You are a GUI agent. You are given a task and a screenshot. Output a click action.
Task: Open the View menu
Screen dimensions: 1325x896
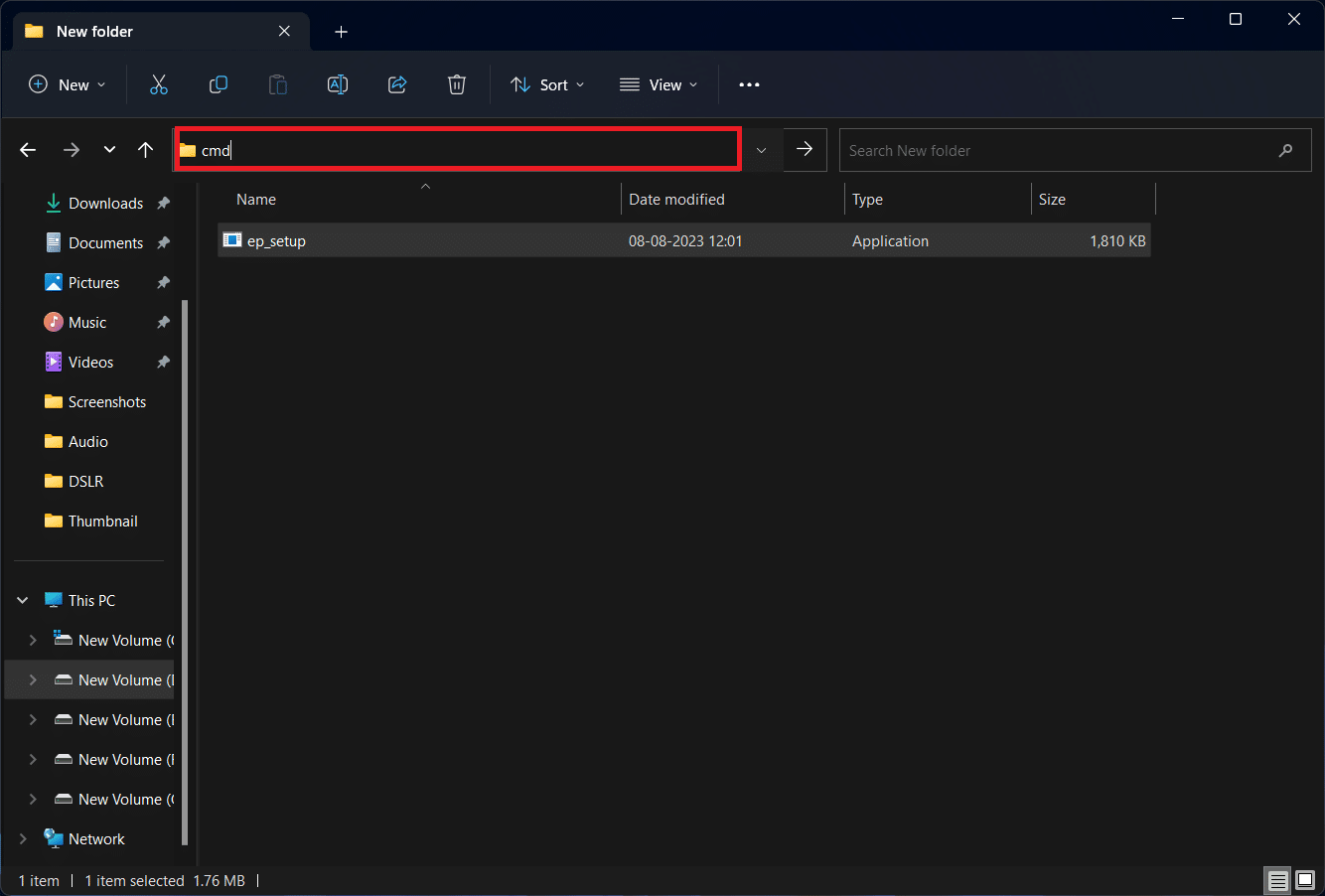coord(659,84)
